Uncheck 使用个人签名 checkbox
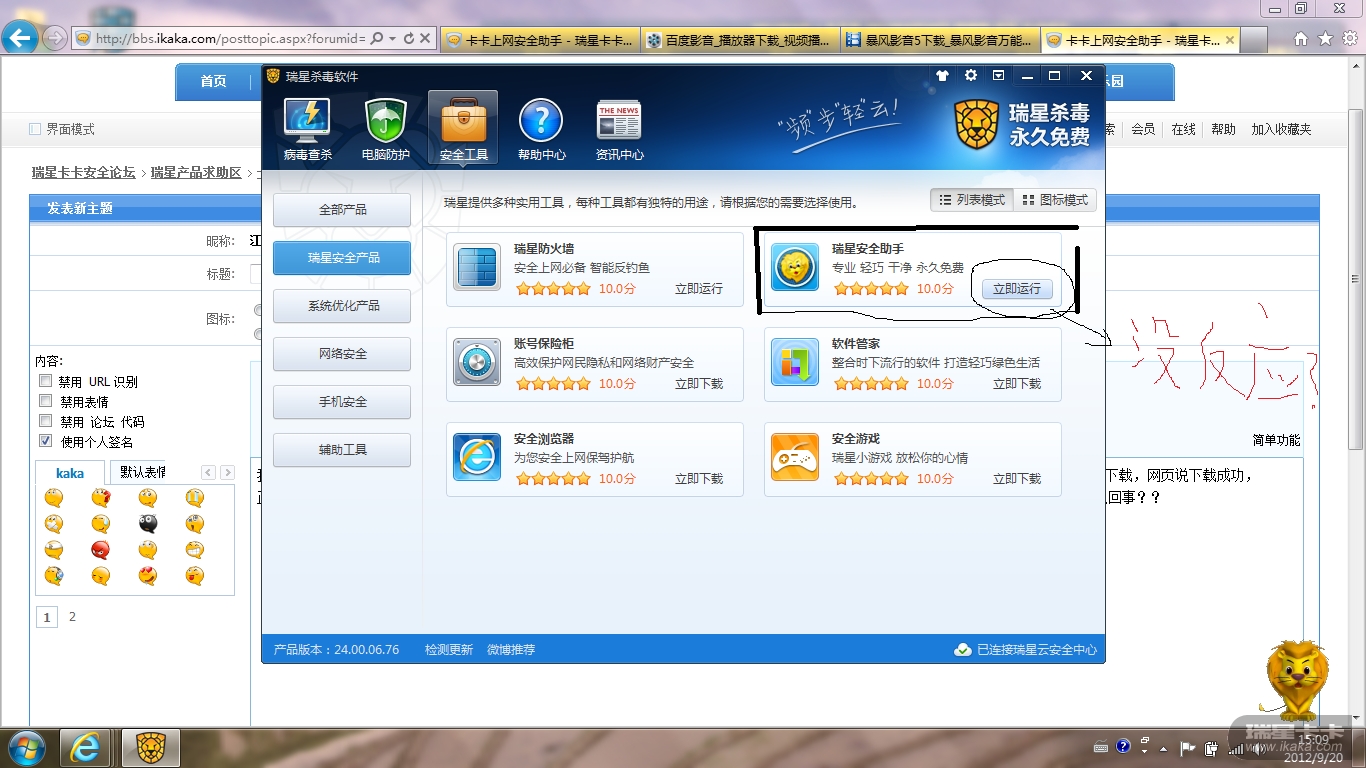This screenshot has width=1366, height=768. (45, 441)
